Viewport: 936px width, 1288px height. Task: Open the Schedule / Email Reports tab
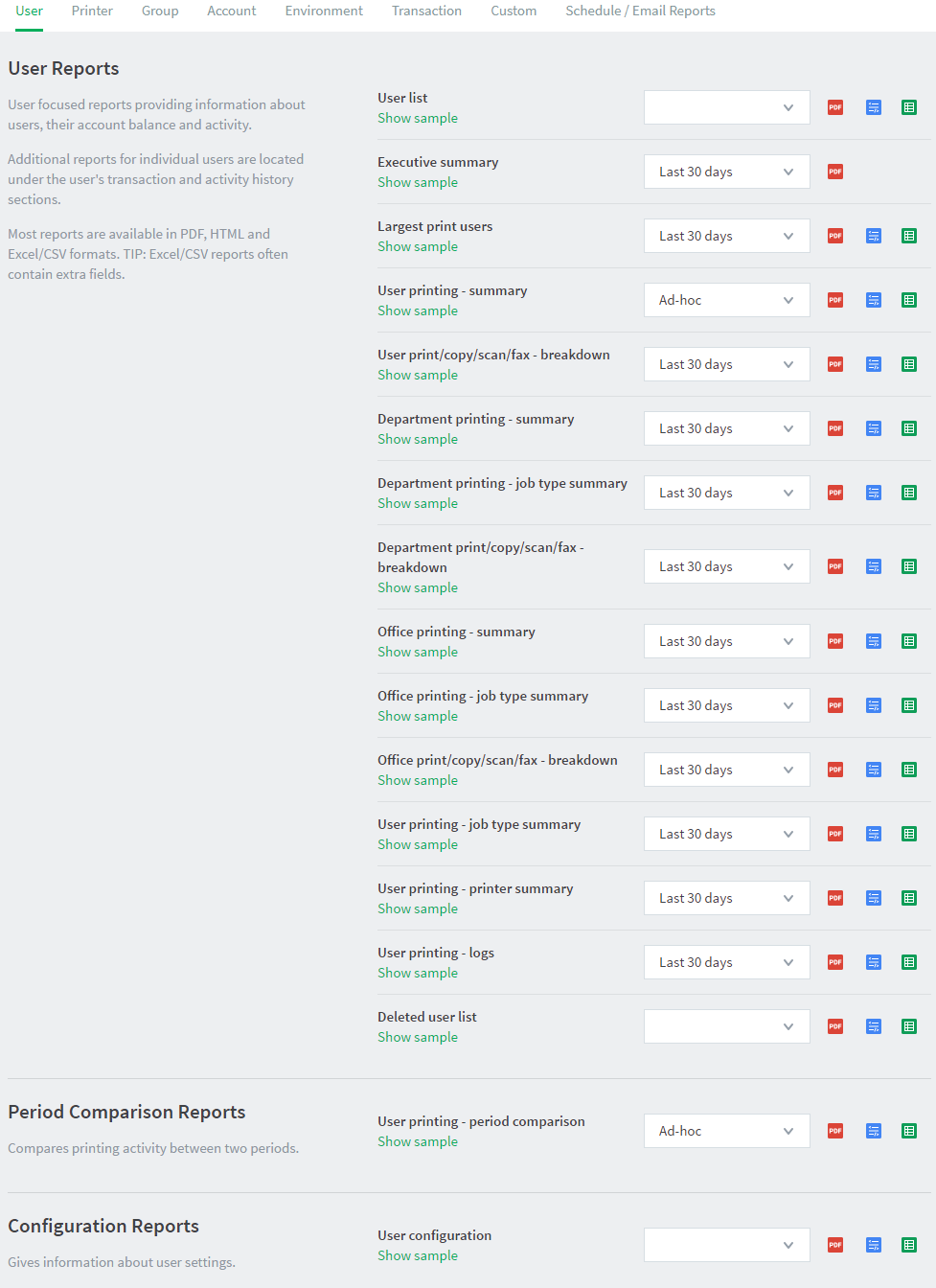coord(640,11)
